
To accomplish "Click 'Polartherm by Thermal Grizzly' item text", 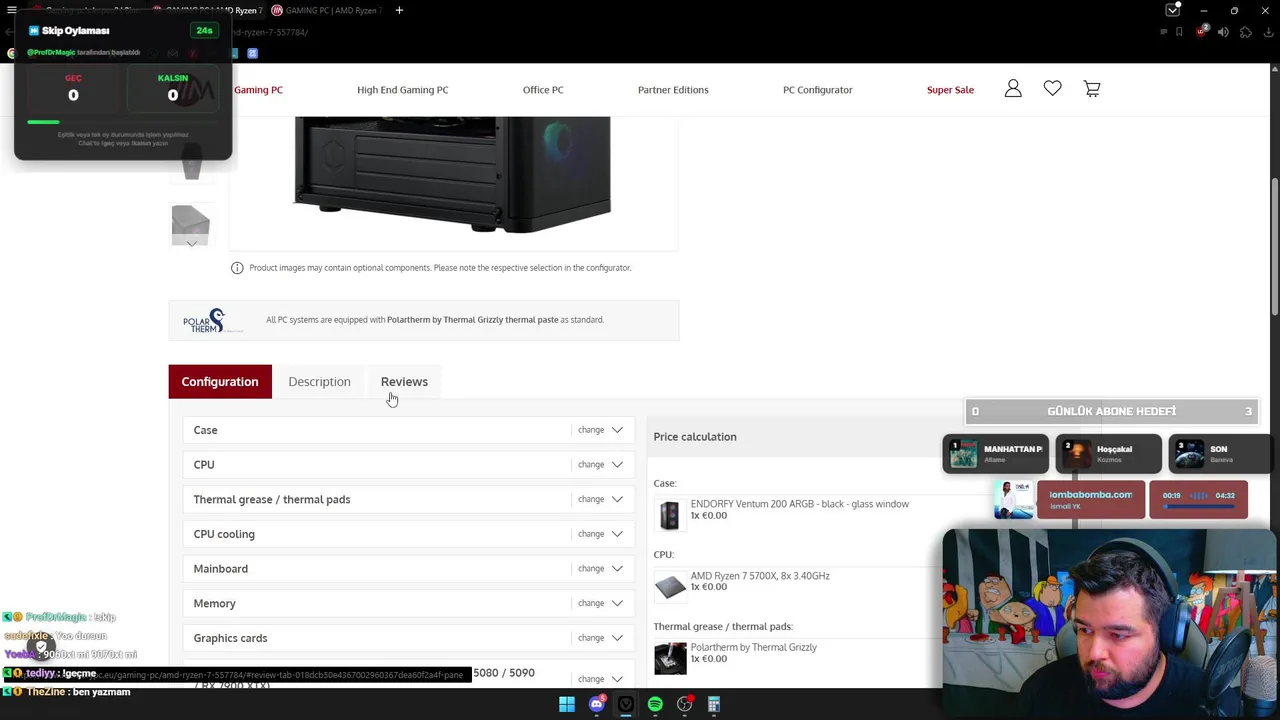I will click(754, 648).
